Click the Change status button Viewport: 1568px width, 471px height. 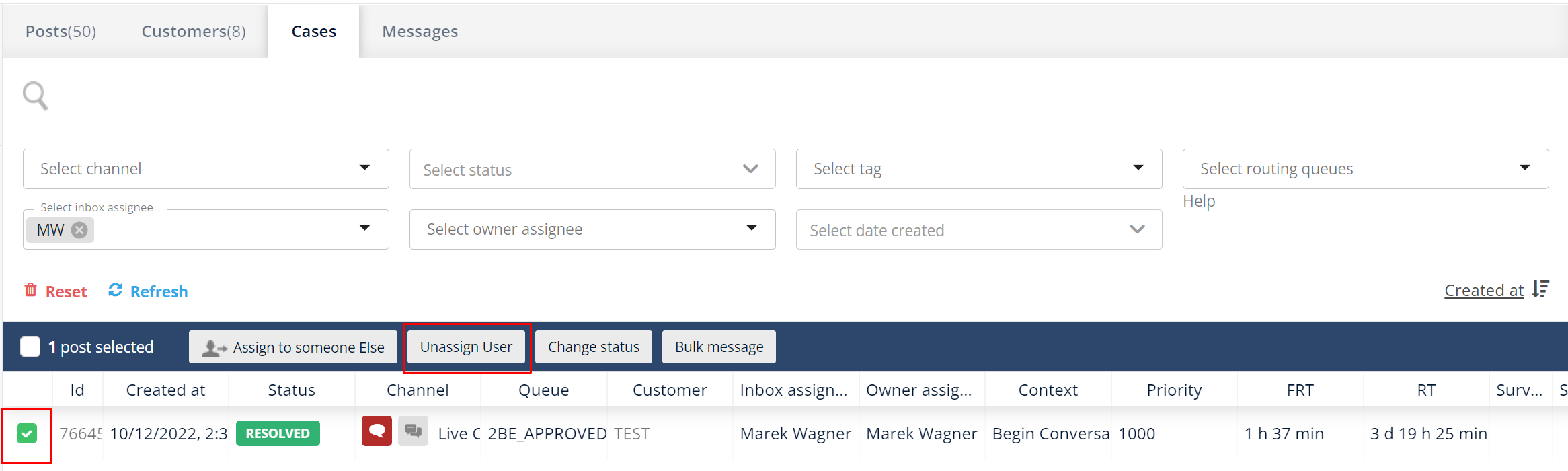[x=594, y=347]
